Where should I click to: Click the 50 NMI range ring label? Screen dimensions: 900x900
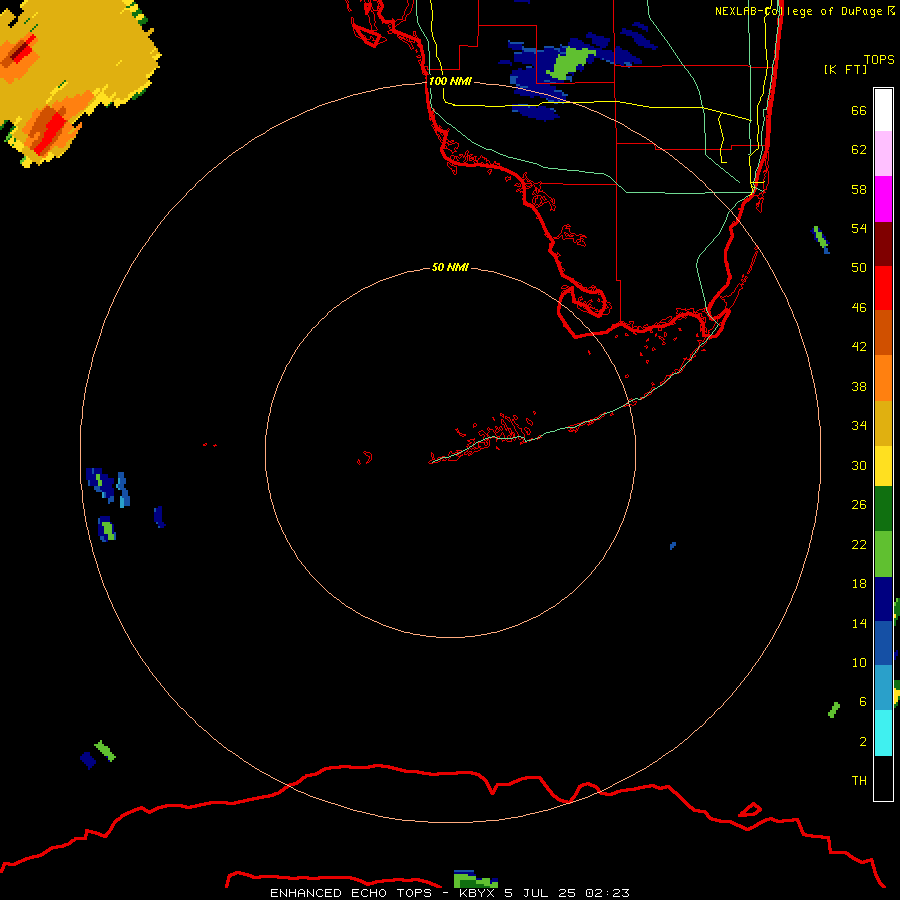(450, 267)
